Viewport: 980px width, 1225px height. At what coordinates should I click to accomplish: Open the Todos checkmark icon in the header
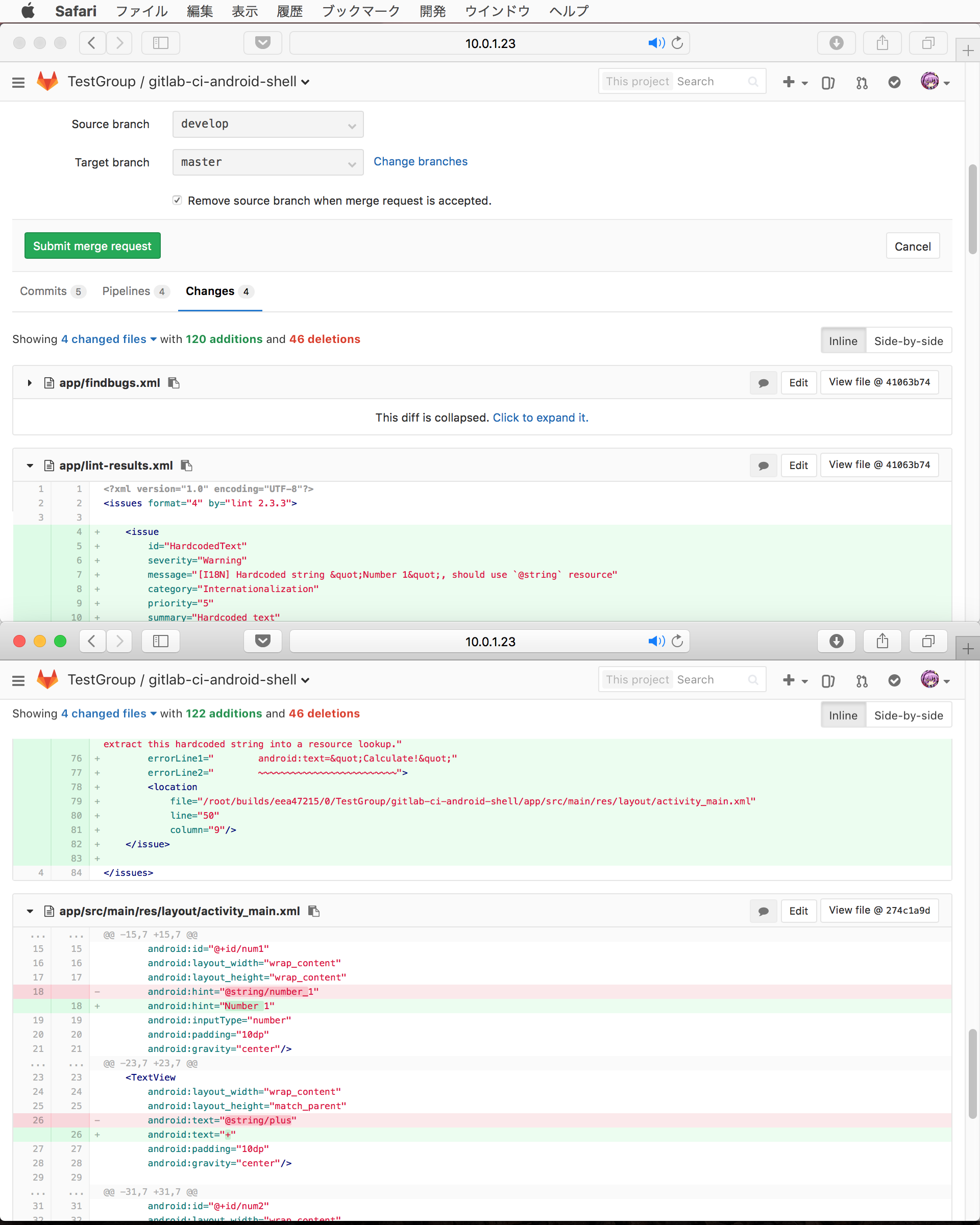click(x=894, y=82)
